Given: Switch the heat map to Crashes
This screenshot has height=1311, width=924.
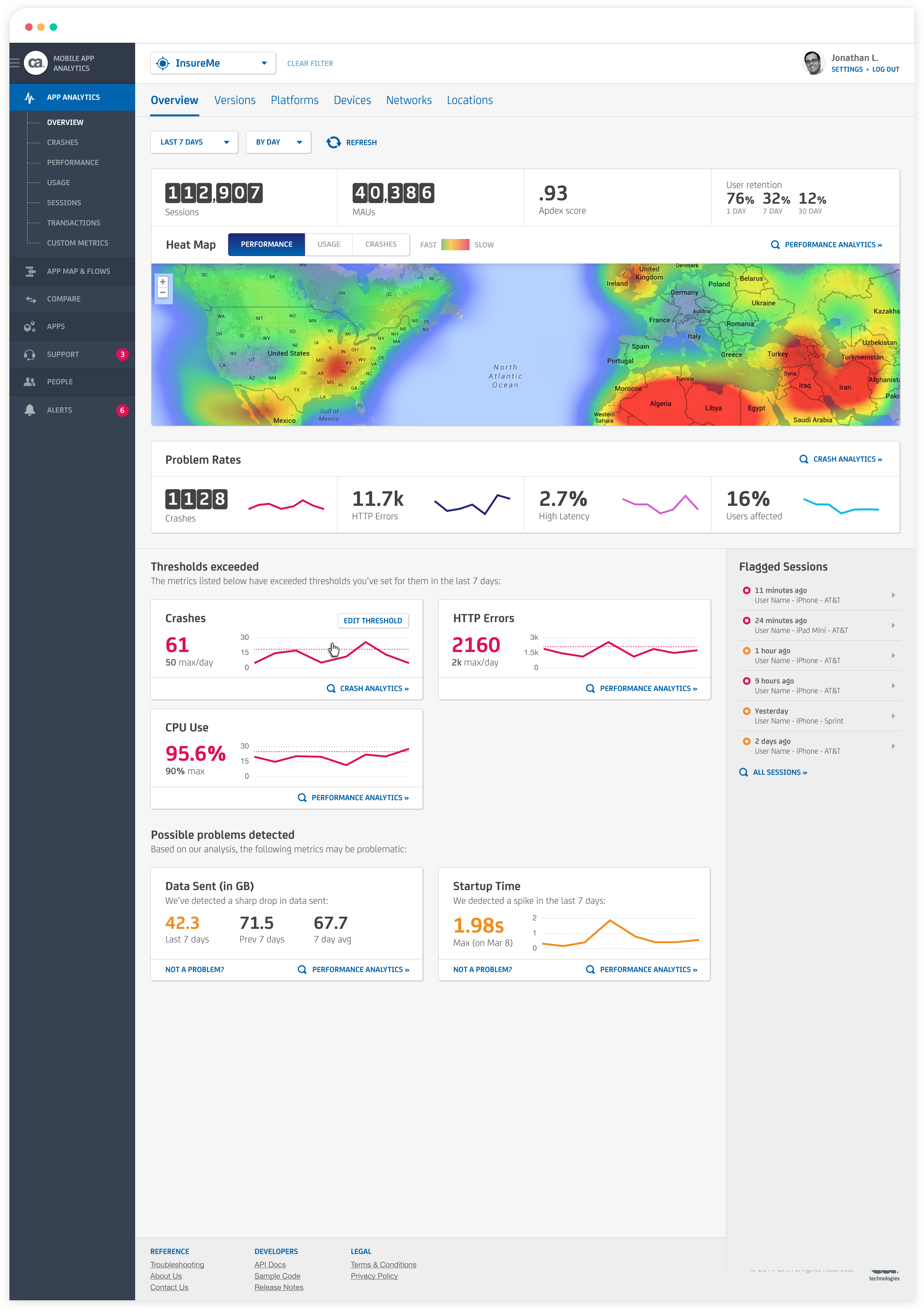Looking at the screenshot, I should 381,244.
